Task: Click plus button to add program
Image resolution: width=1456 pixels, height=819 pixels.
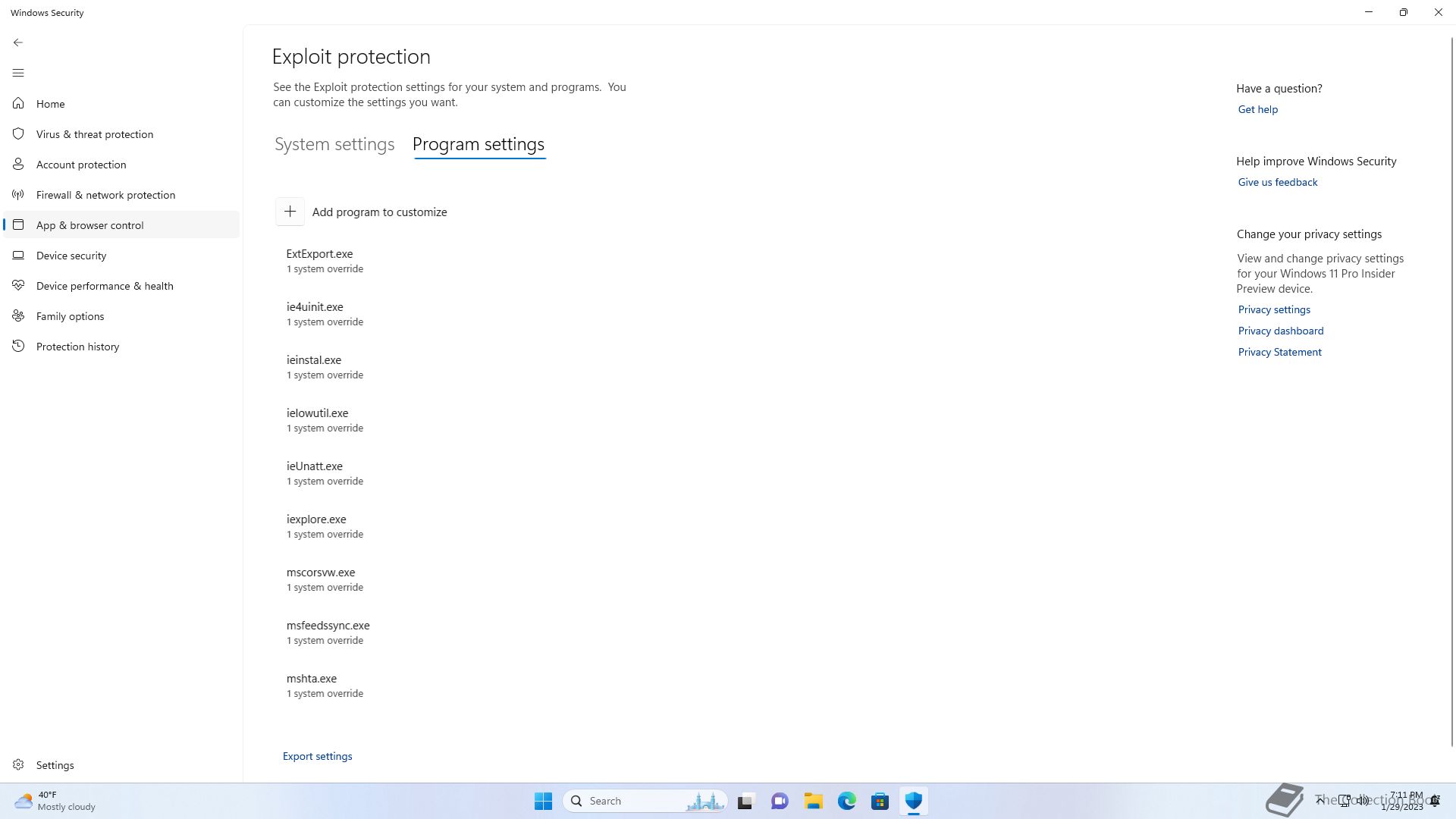Action: [290, 212]
